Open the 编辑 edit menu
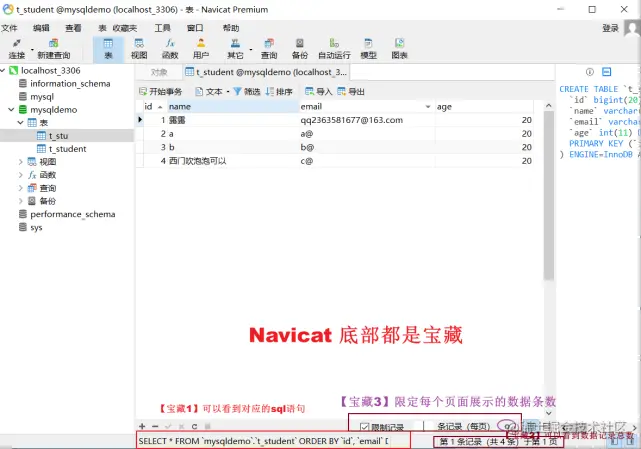This screenshot has height=449, width=641. (x=41, y=28)
